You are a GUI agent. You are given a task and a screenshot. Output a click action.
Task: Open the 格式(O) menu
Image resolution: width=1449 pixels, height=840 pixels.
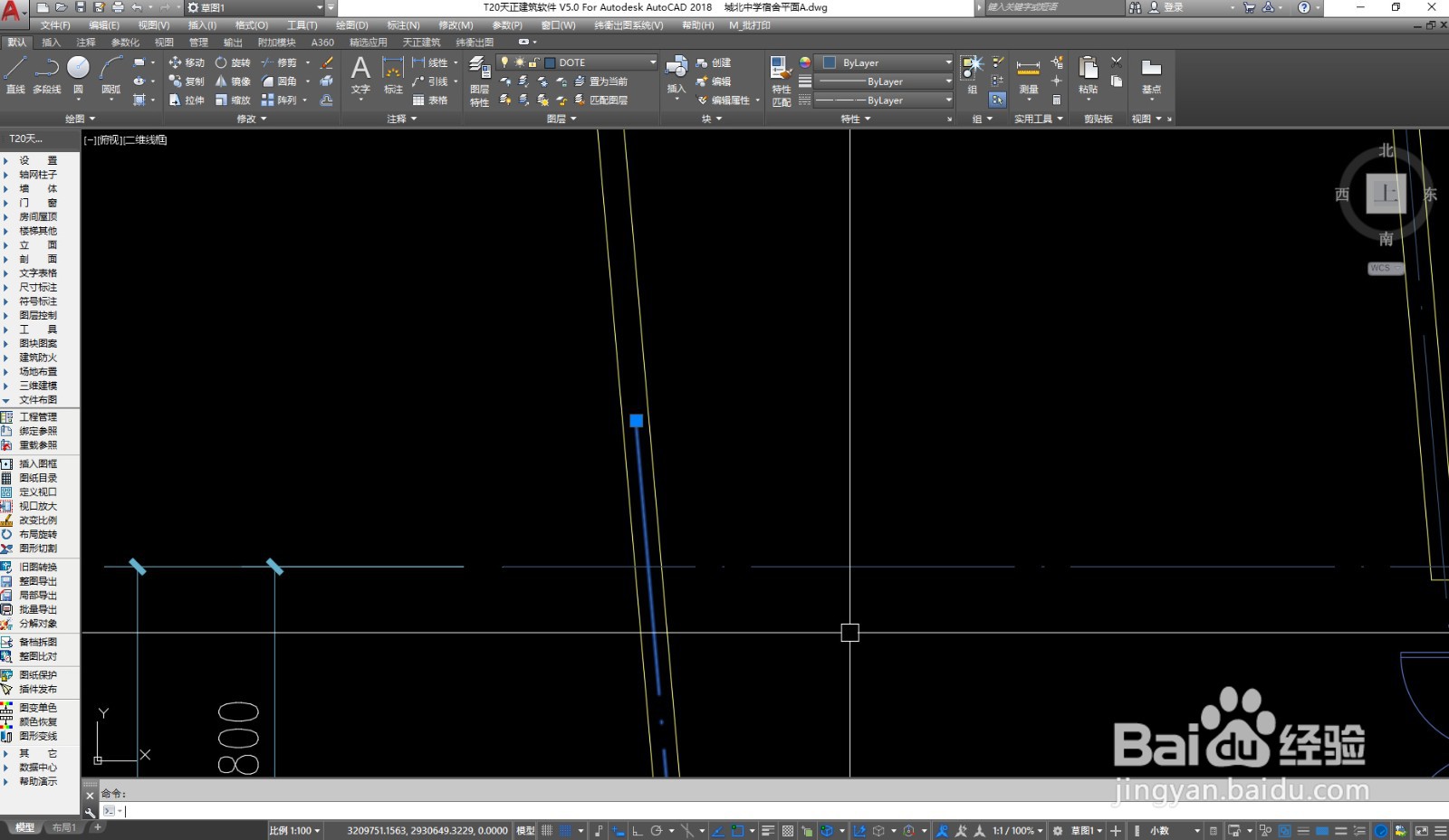252,25
